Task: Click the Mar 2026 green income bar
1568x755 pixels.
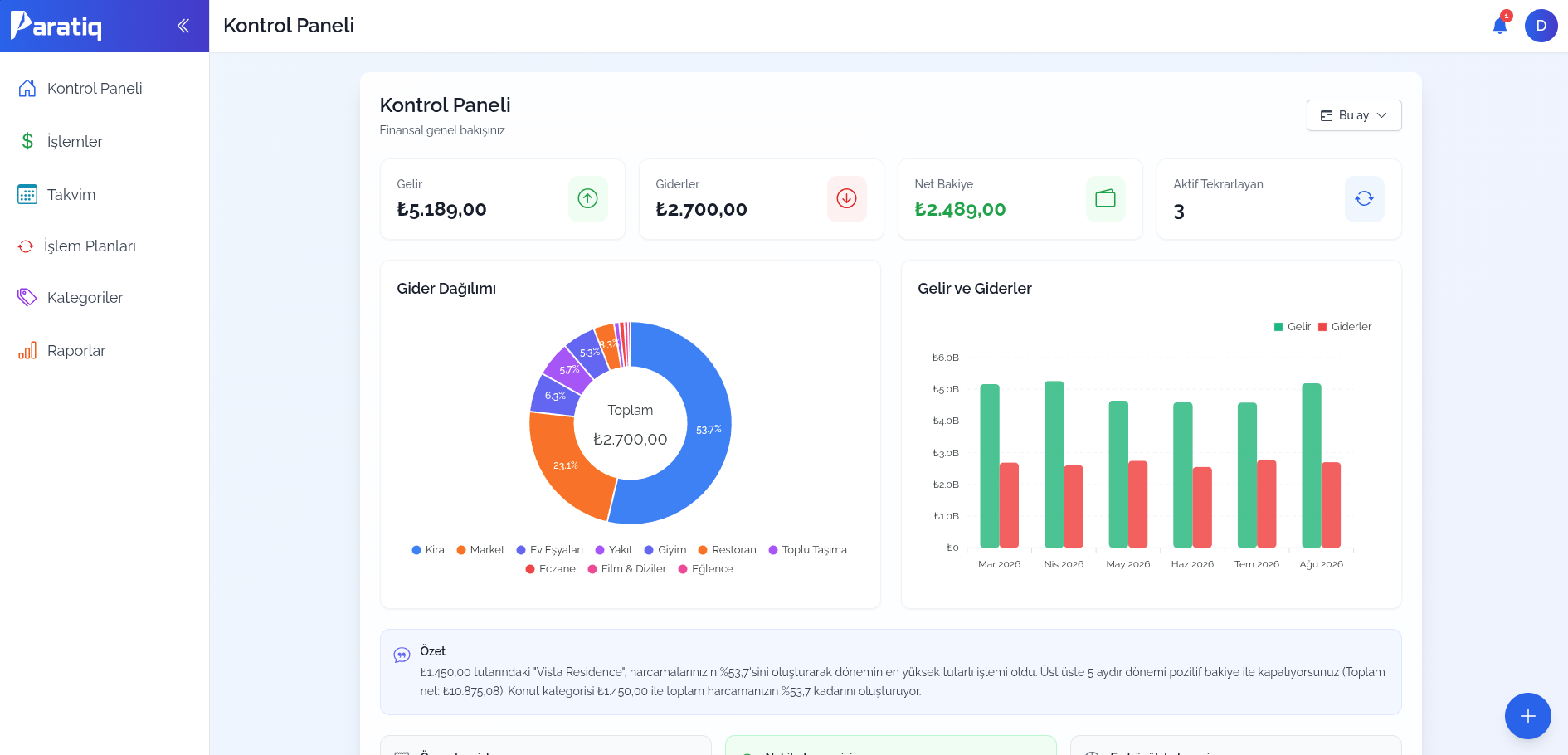Action: pyautogui.click(x=990, y=465)
